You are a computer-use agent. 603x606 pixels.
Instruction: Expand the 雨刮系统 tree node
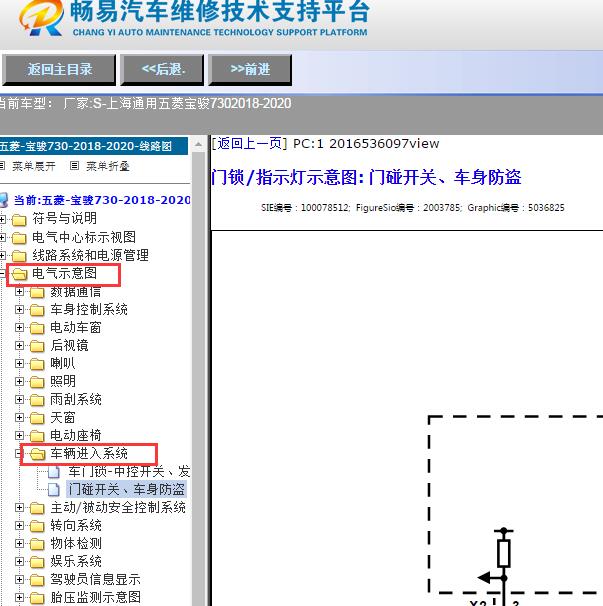pyautogui.click(x=19, y=399)
